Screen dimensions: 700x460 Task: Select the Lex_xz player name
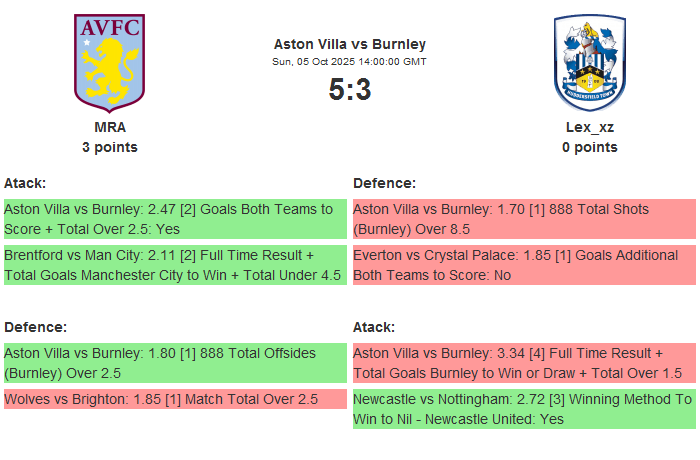(589, 127)
